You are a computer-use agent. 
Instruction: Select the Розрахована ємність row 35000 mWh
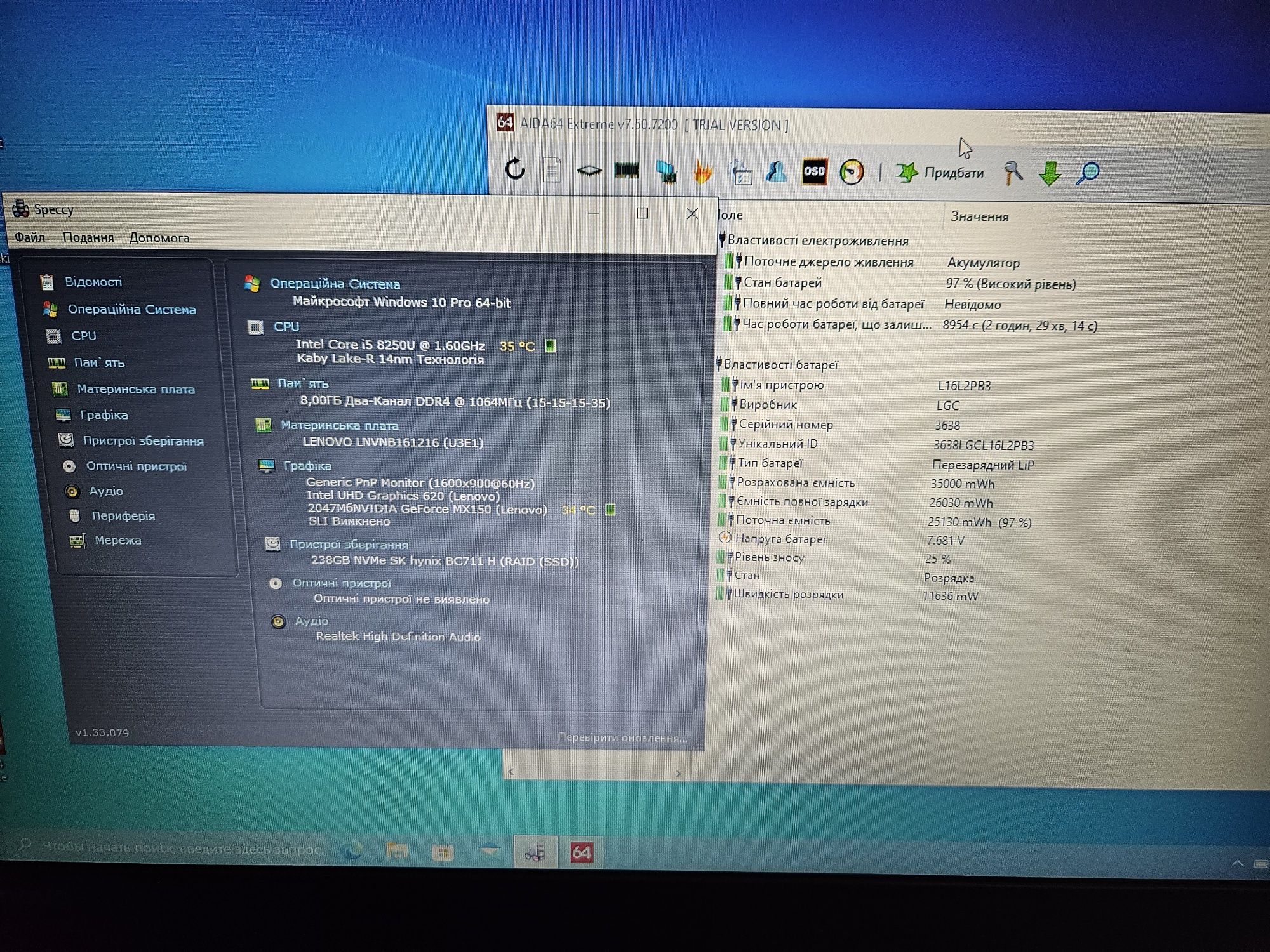click(856, 483)
